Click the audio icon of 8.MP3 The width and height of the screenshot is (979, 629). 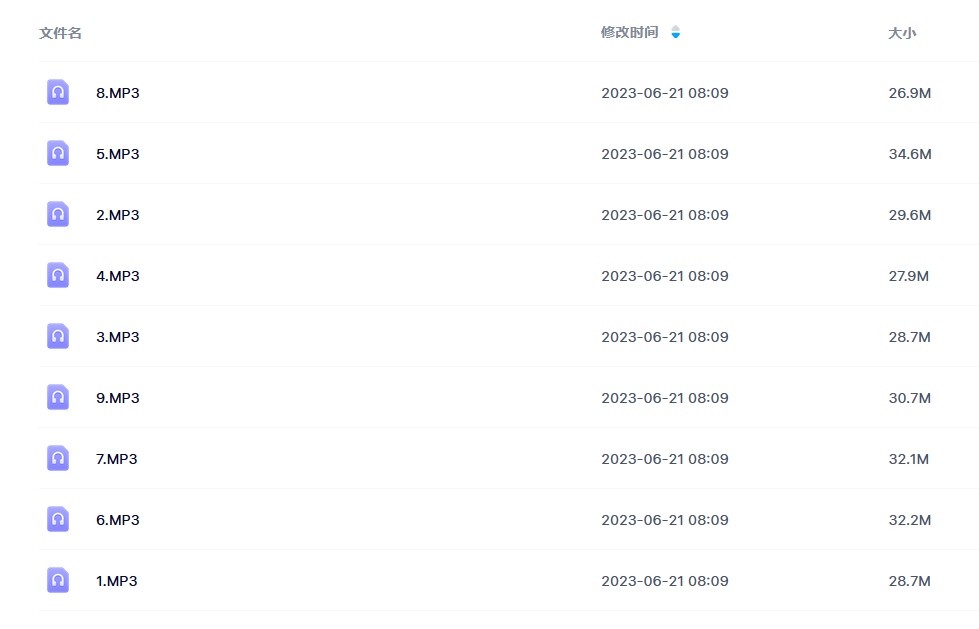pyautogui.click(x=58, y=92)
